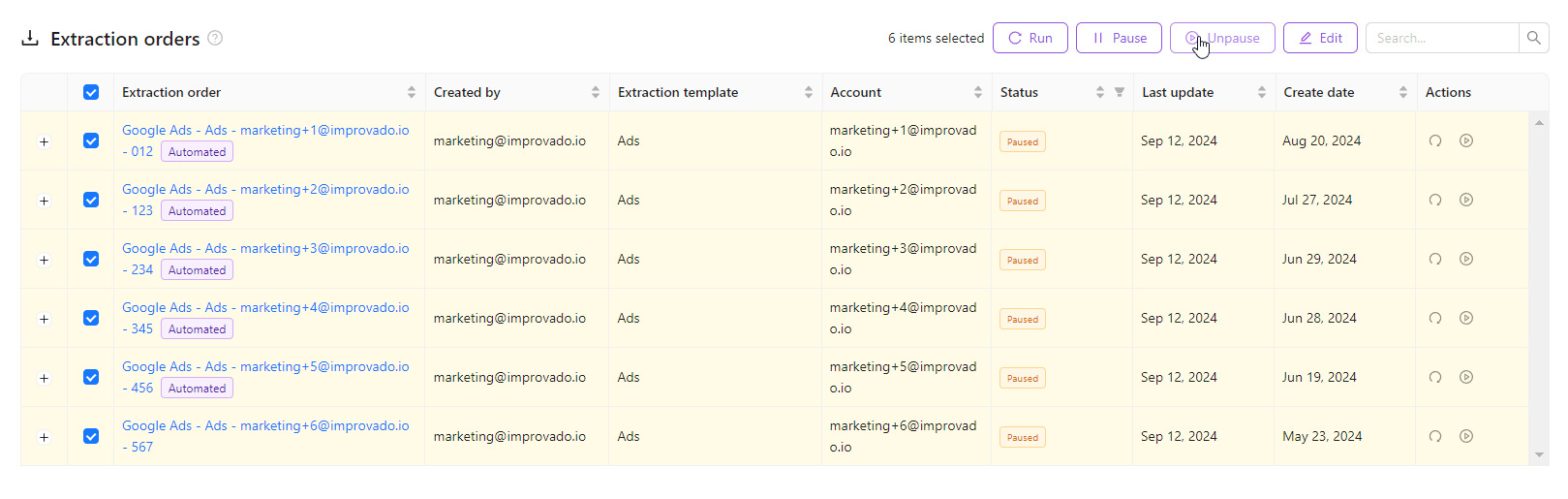
Task: Uncheck the marketing+3 order 234 row checkbox
Action: click(91, 259)
